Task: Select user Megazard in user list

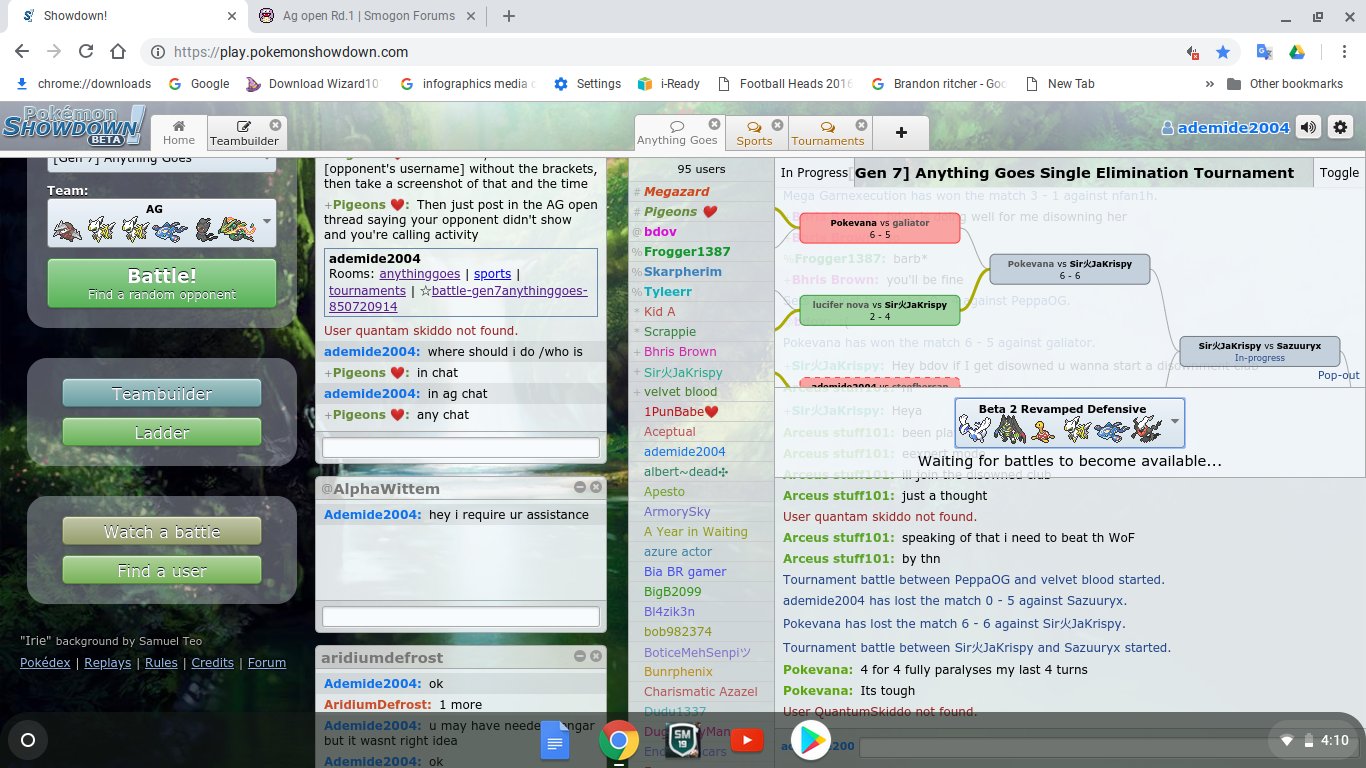Action: 701,192
